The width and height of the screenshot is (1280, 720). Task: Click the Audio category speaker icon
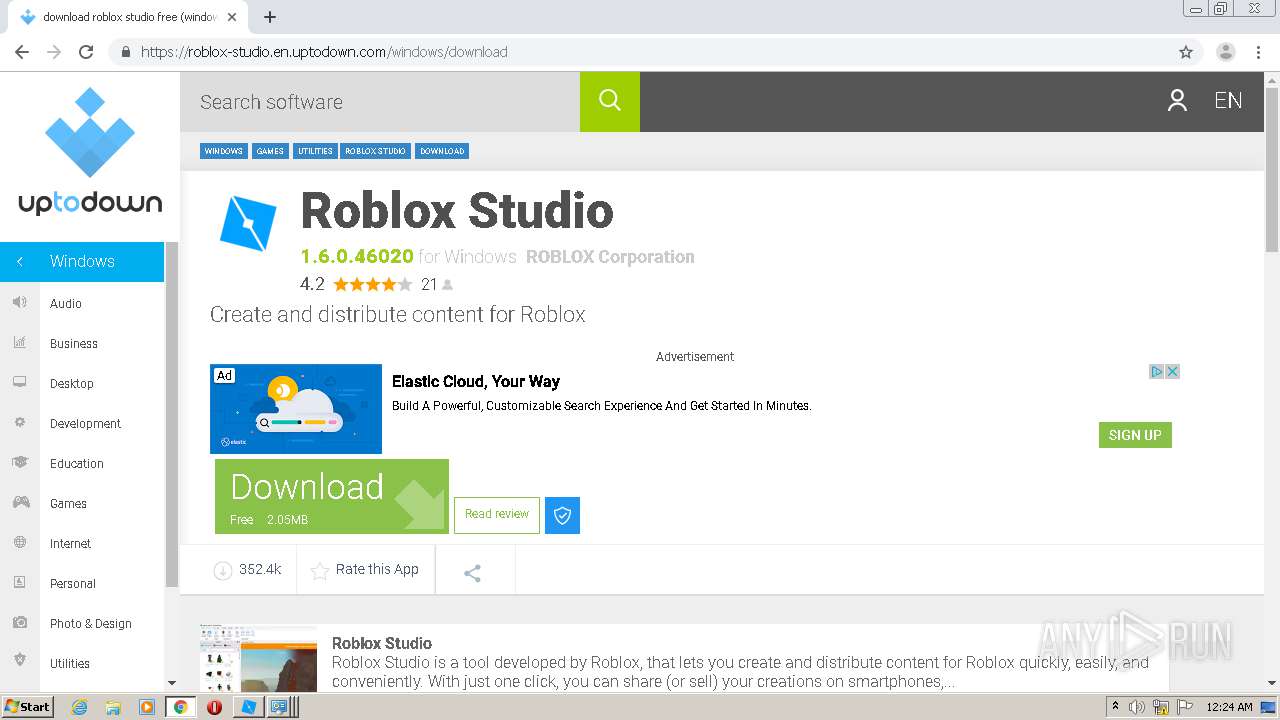(20, 302)
